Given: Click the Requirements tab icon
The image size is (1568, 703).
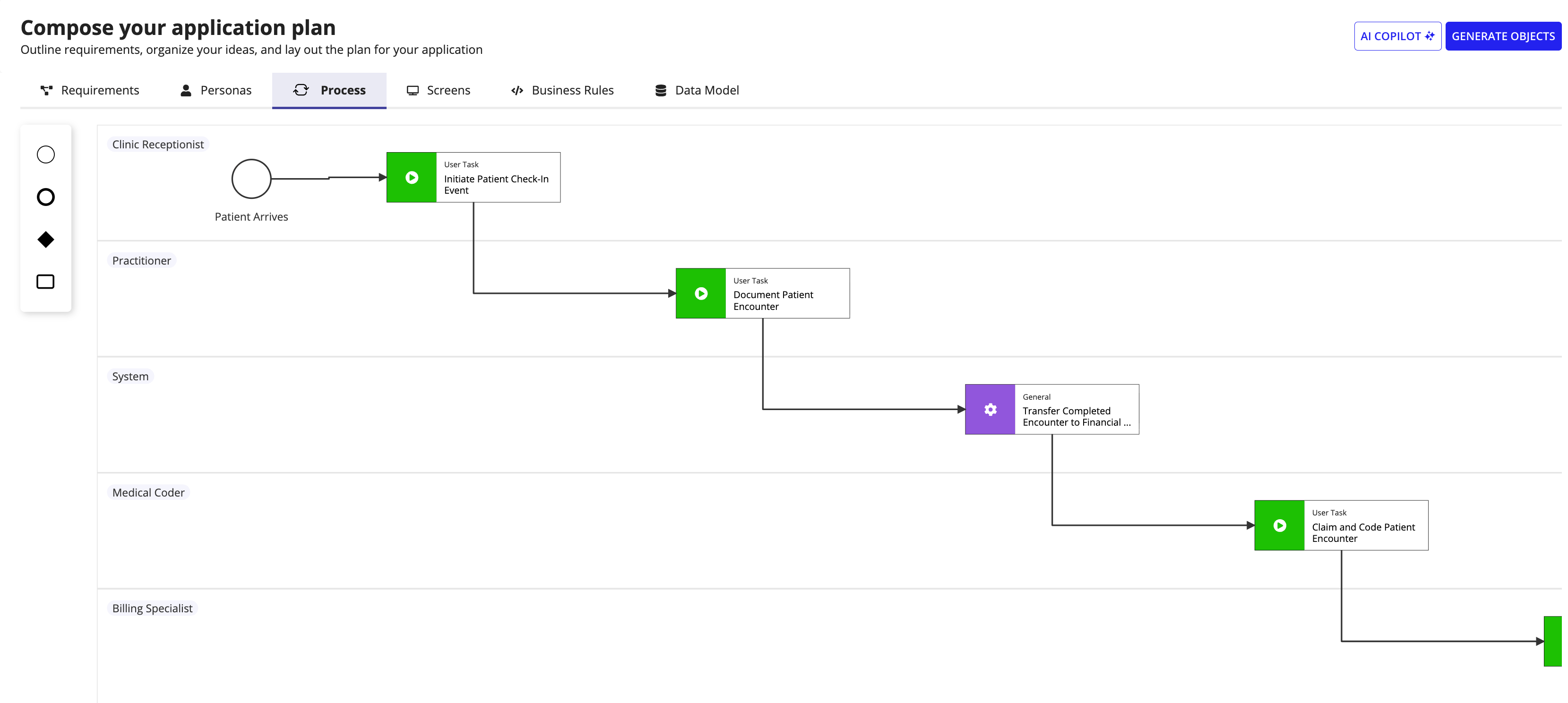Looking at the screenshot, I should pyautogui.click(x=46, y=91).
